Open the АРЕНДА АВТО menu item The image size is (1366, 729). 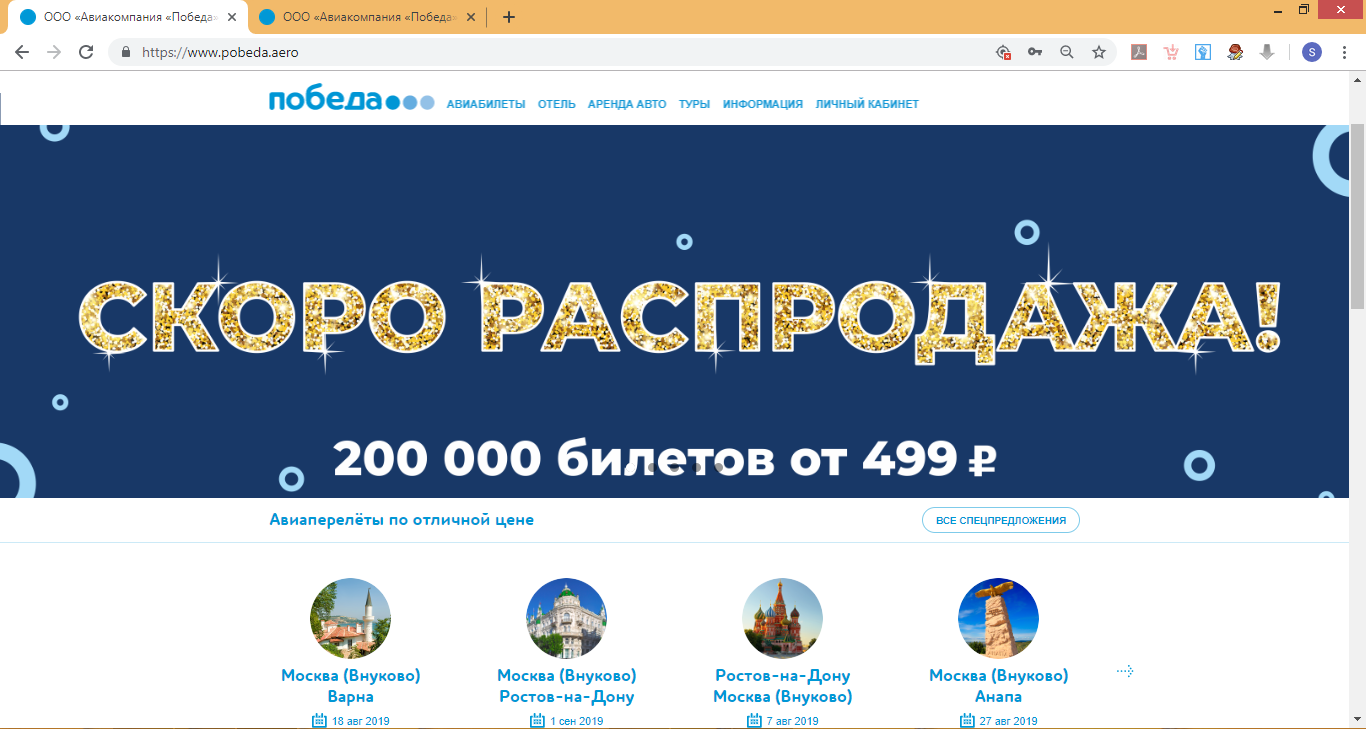click(627, 104)
